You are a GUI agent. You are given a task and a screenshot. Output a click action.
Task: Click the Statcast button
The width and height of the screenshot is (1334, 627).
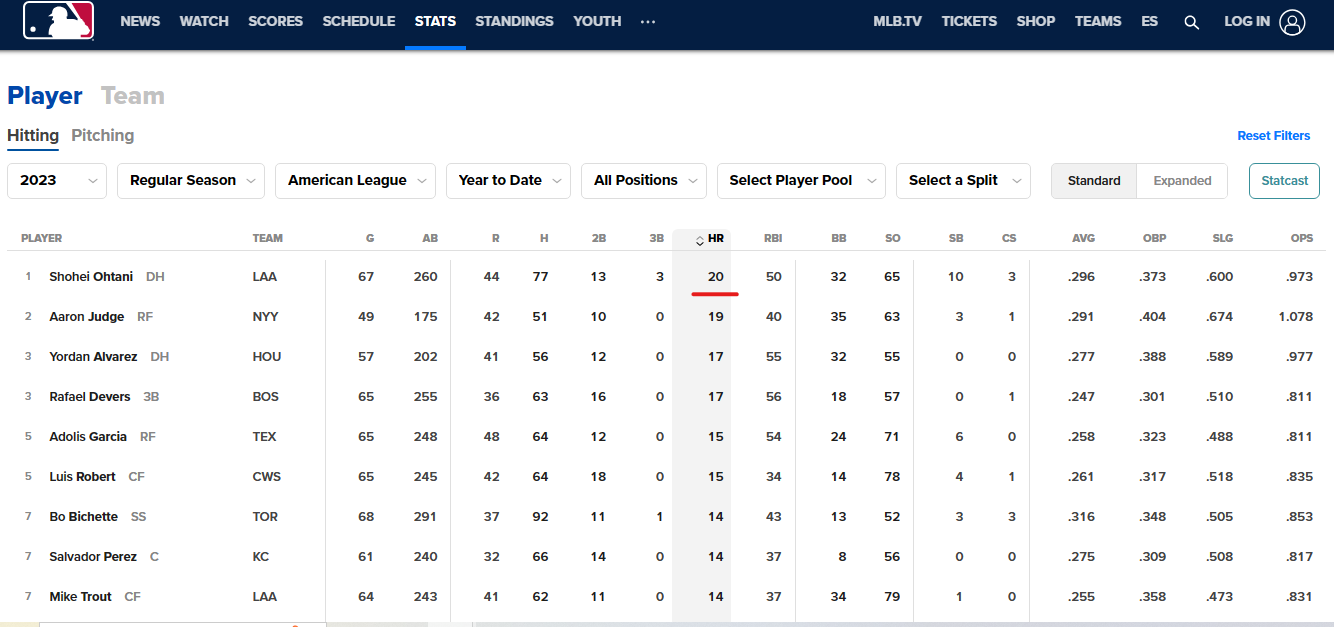pos(1284,181)
